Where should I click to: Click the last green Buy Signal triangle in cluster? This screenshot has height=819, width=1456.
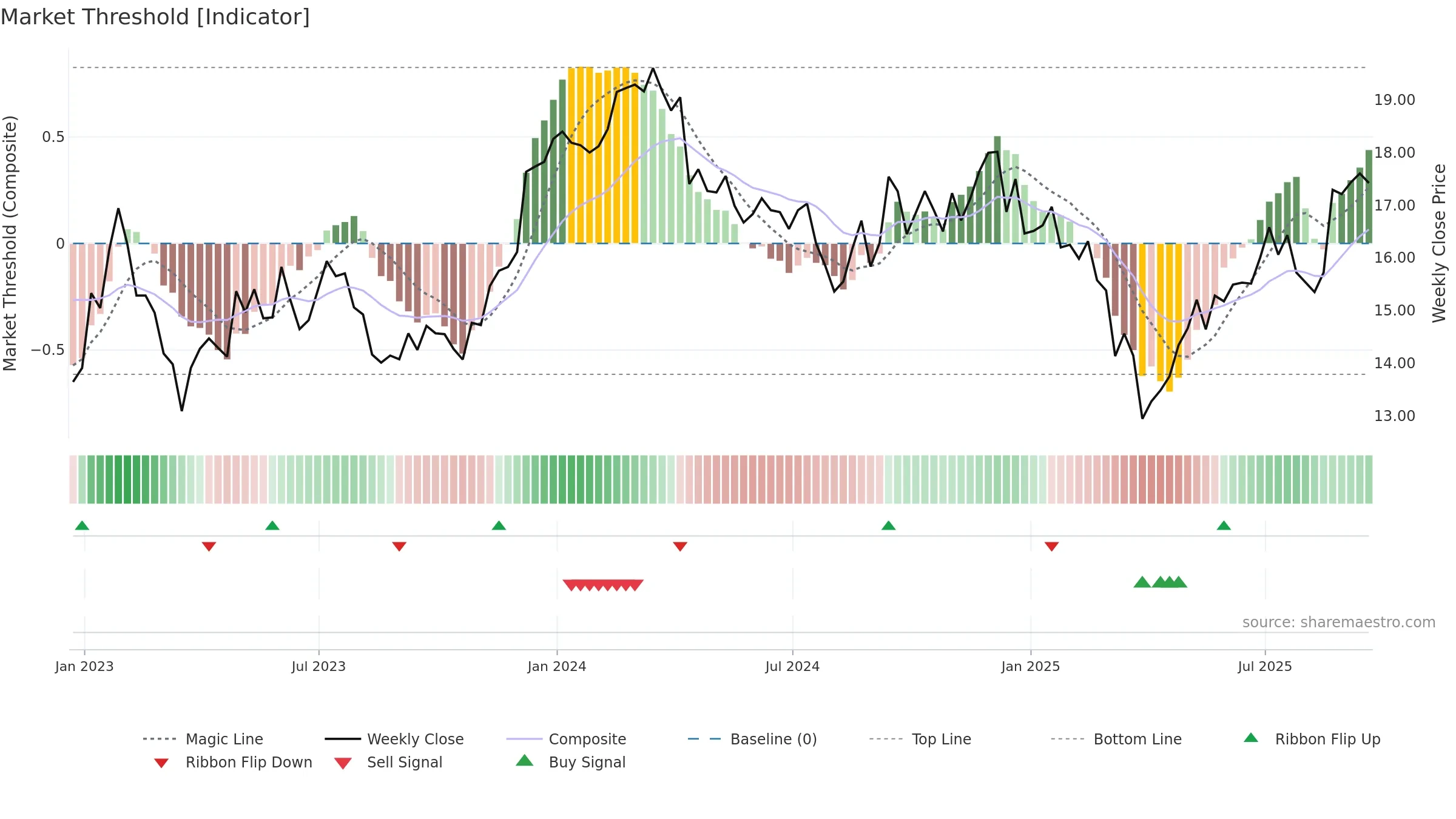pos(1179,582)
